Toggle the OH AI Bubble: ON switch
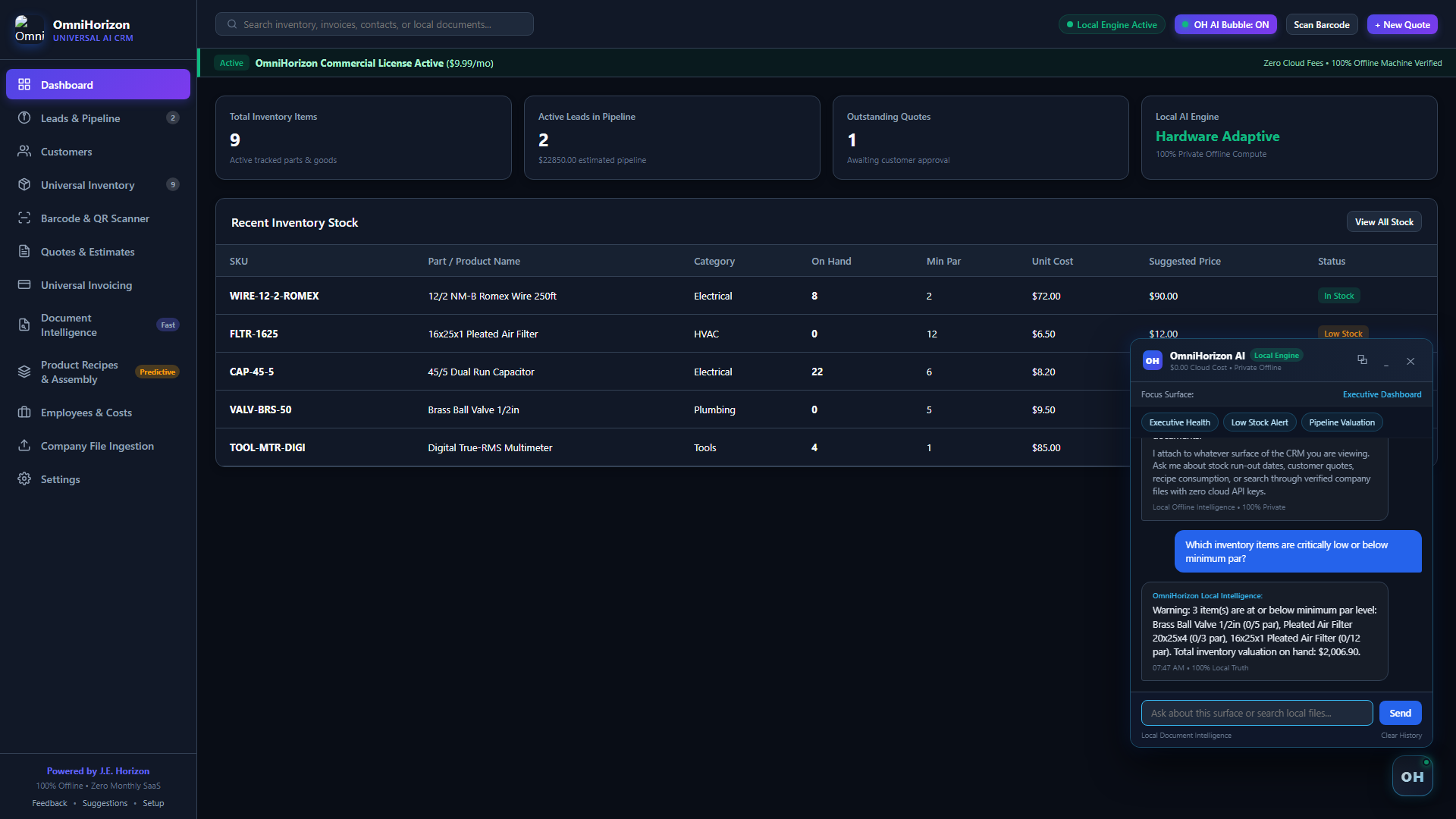This screenshot has height=819, width=1456. tap(1225, 24)
